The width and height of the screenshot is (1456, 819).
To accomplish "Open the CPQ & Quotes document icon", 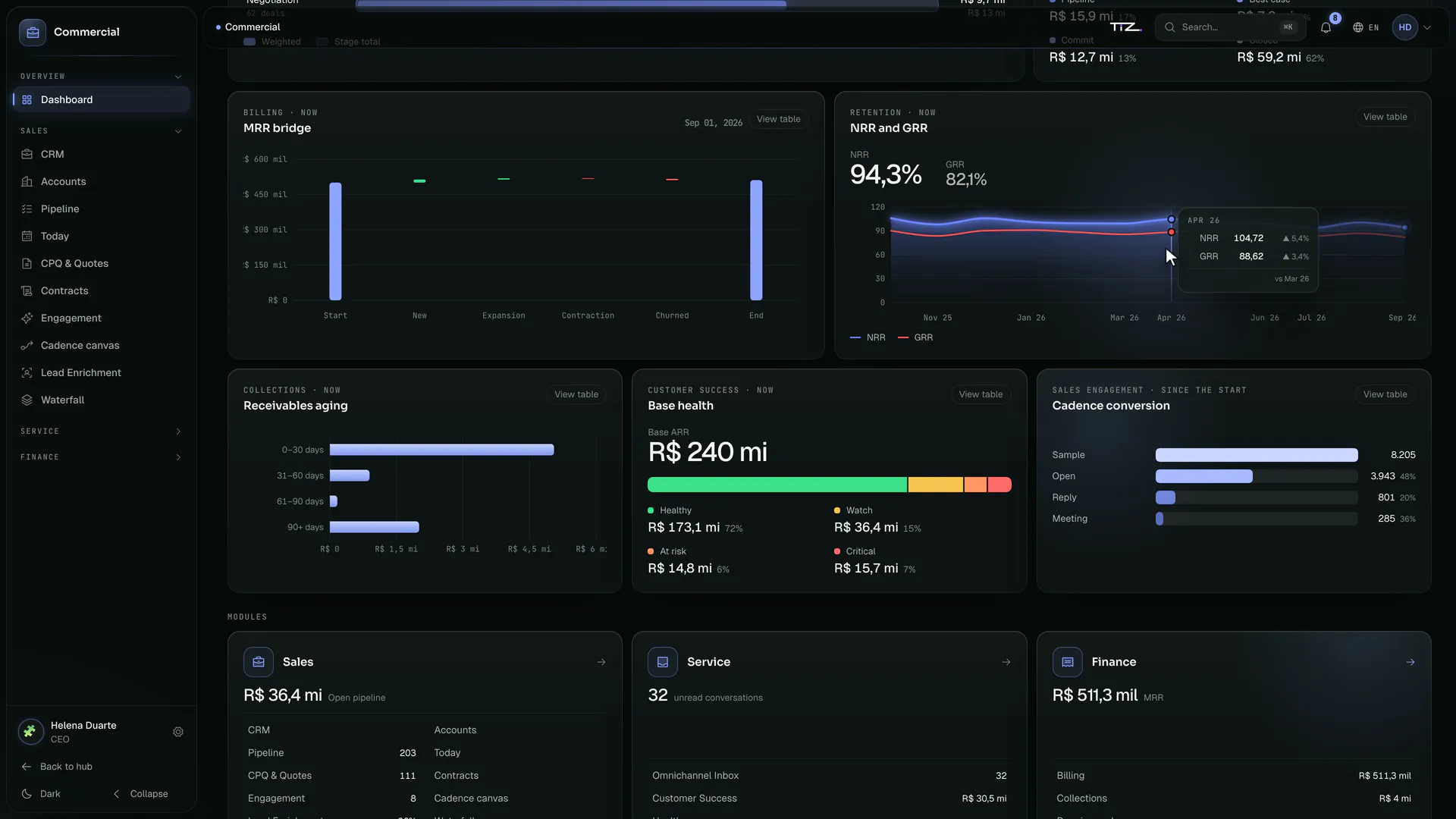I will [x=27, y=264].
